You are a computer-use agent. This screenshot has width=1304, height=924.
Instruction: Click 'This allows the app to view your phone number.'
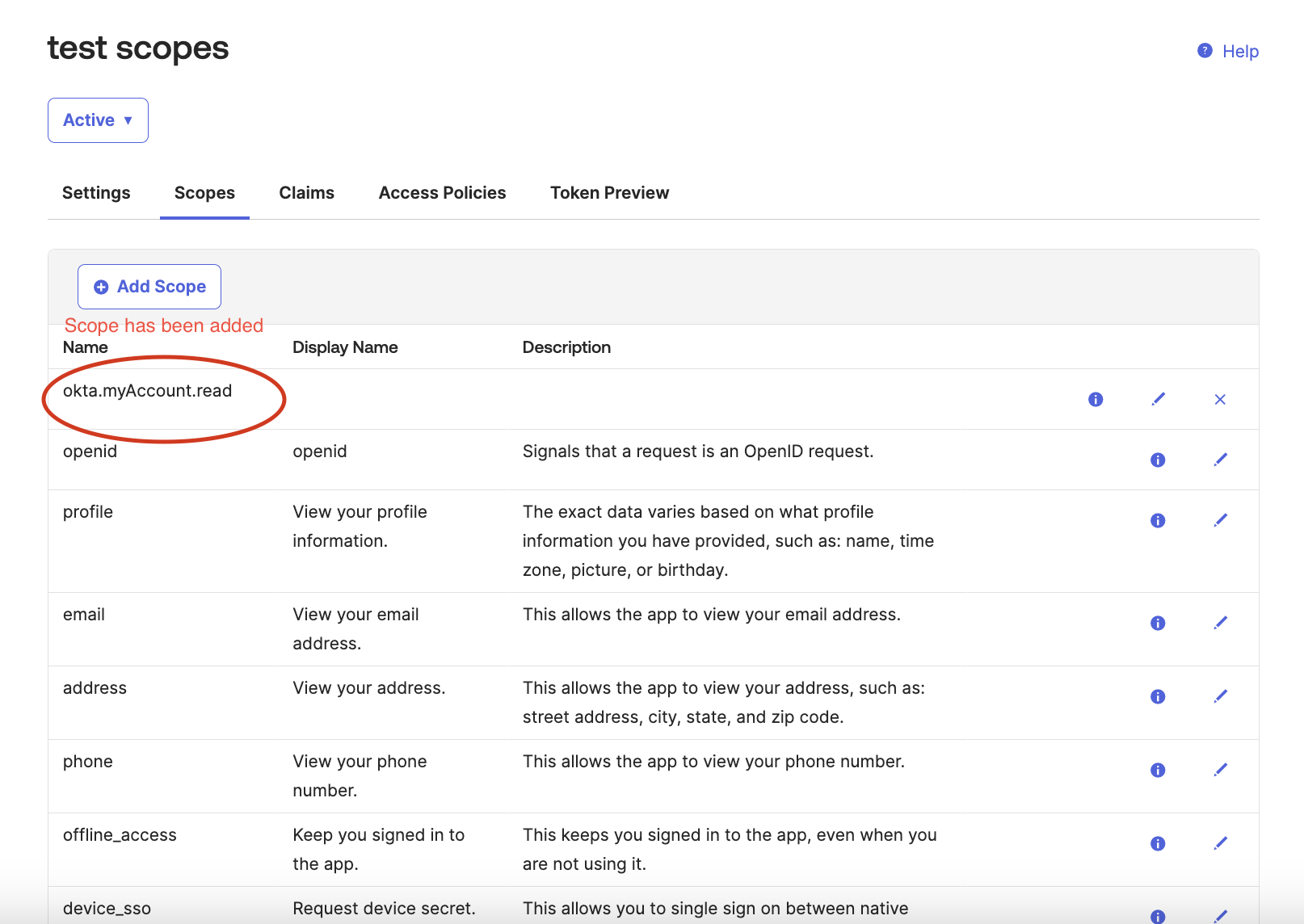point(713,762)
